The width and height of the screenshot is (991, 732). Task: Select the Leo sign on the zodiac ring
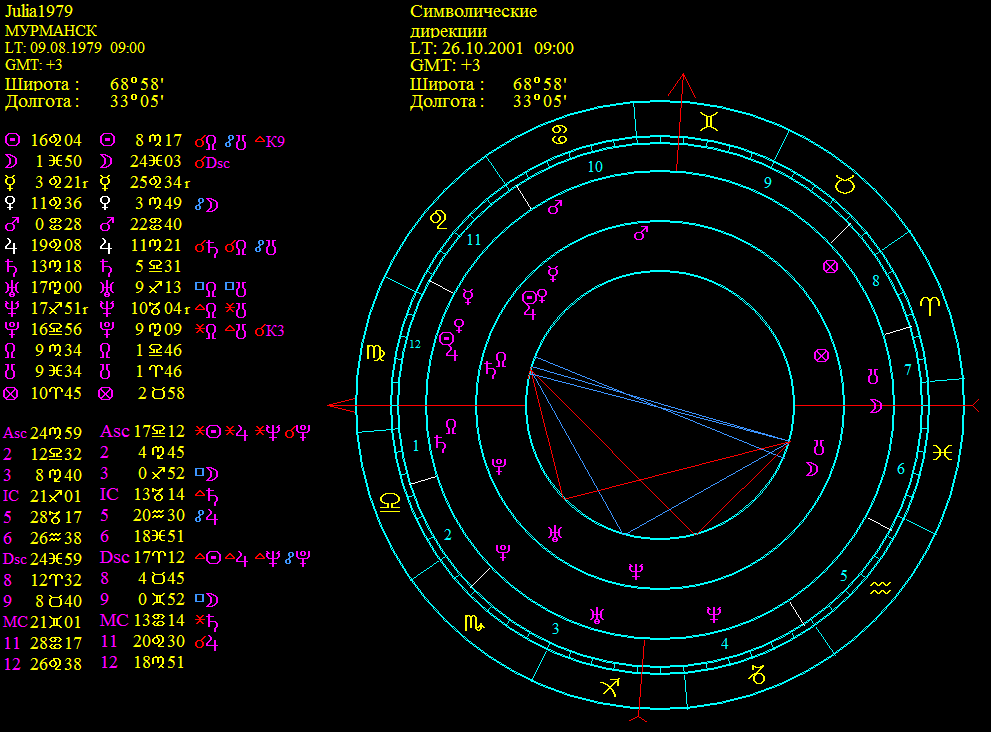[439, 220]
